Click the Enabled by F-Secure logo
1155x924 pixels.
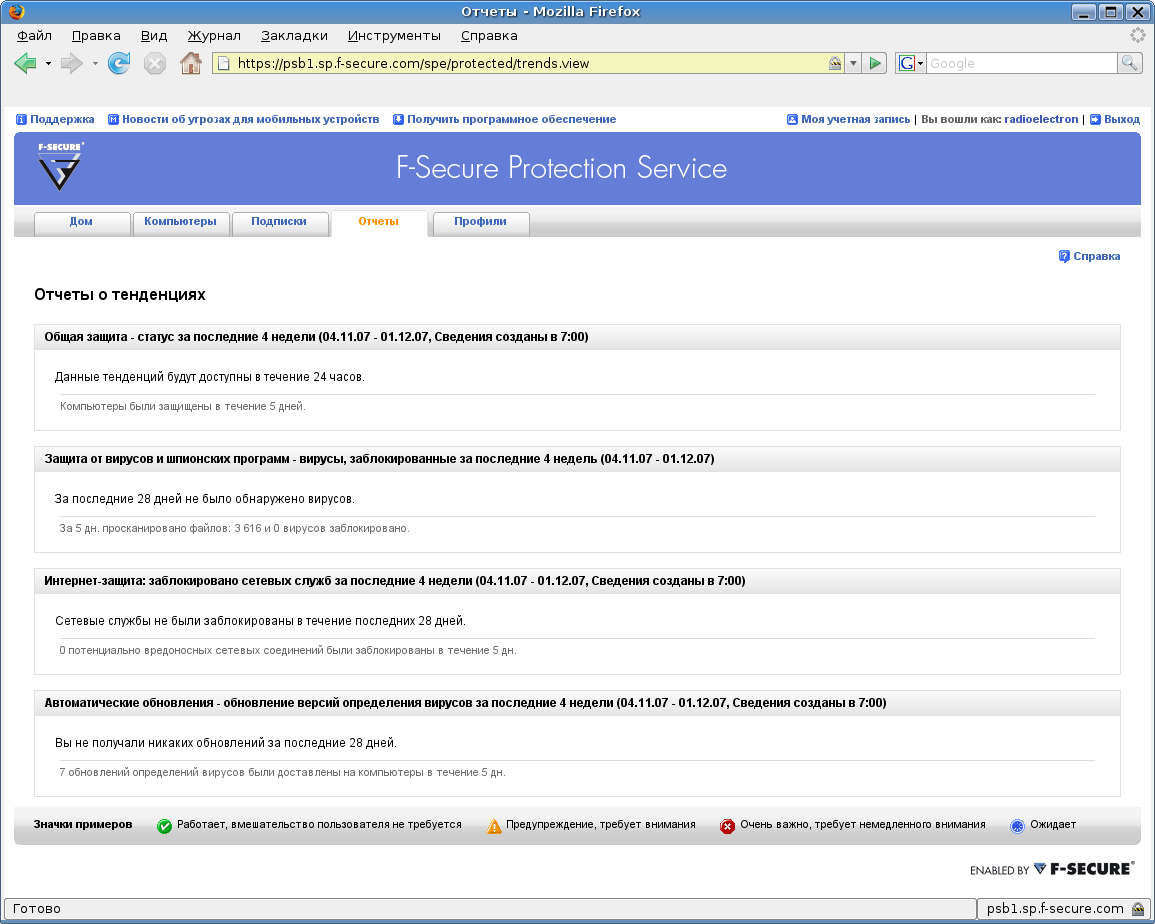[x=1052, y=869]
